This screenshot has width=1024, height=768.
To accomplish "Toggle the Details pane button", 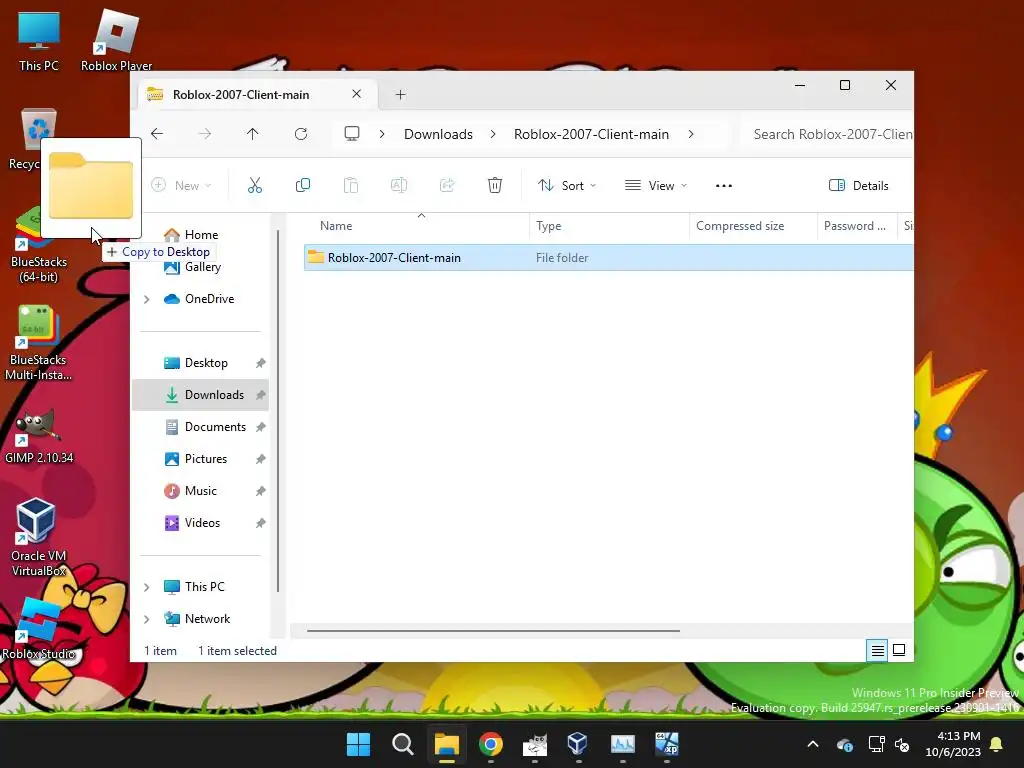I will pos(859,185).
